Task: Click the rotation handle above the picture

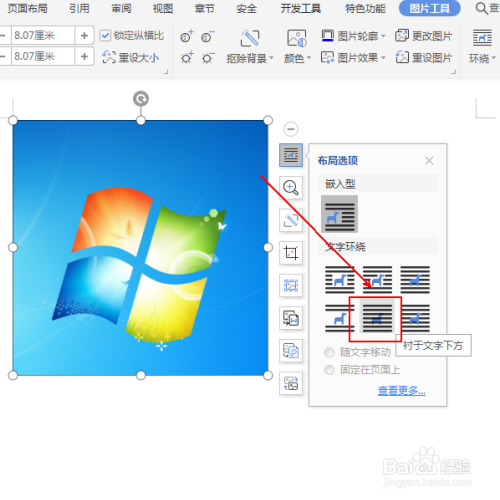Action: tap(141, 99)
